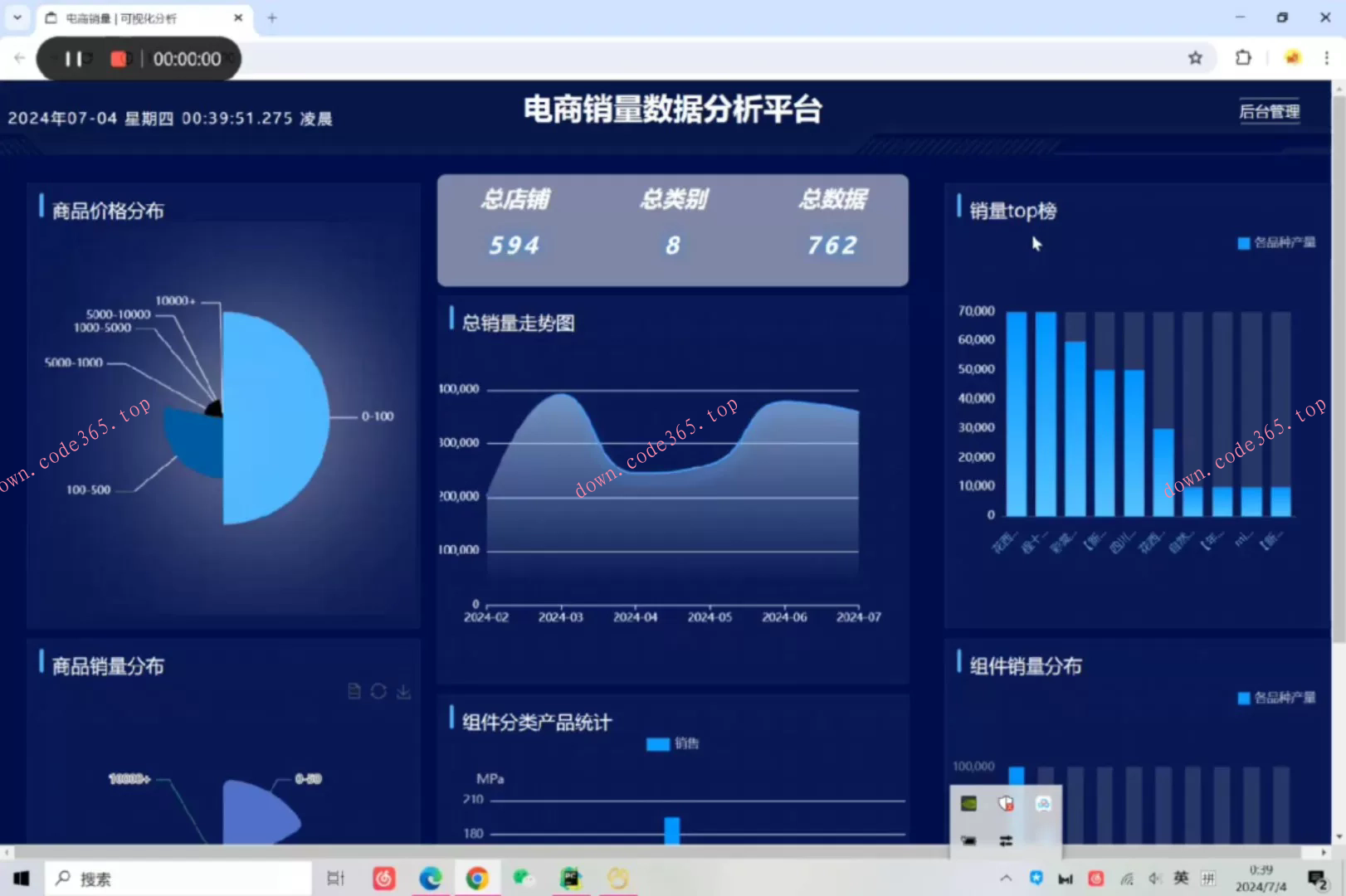This screenshot has height=896, width=1346.
Task: Click the 2024-03 axis label
Action: 561,617
